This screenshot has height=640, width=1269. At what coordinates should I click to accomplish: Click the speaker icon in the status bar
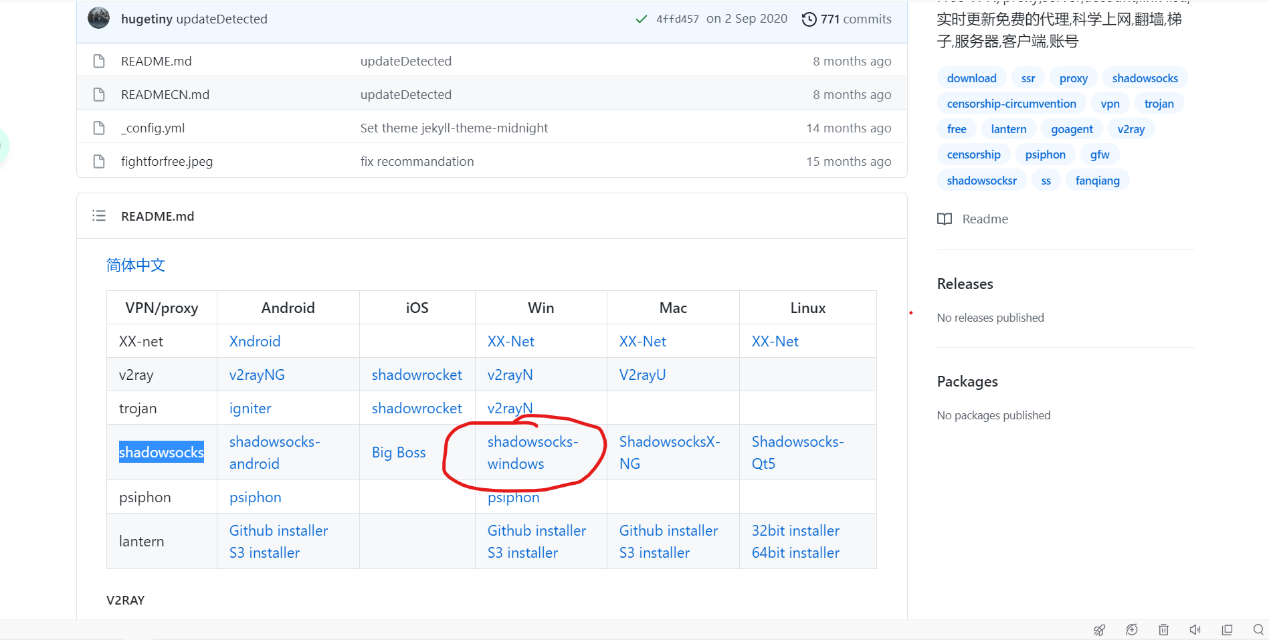point(1195,630)
